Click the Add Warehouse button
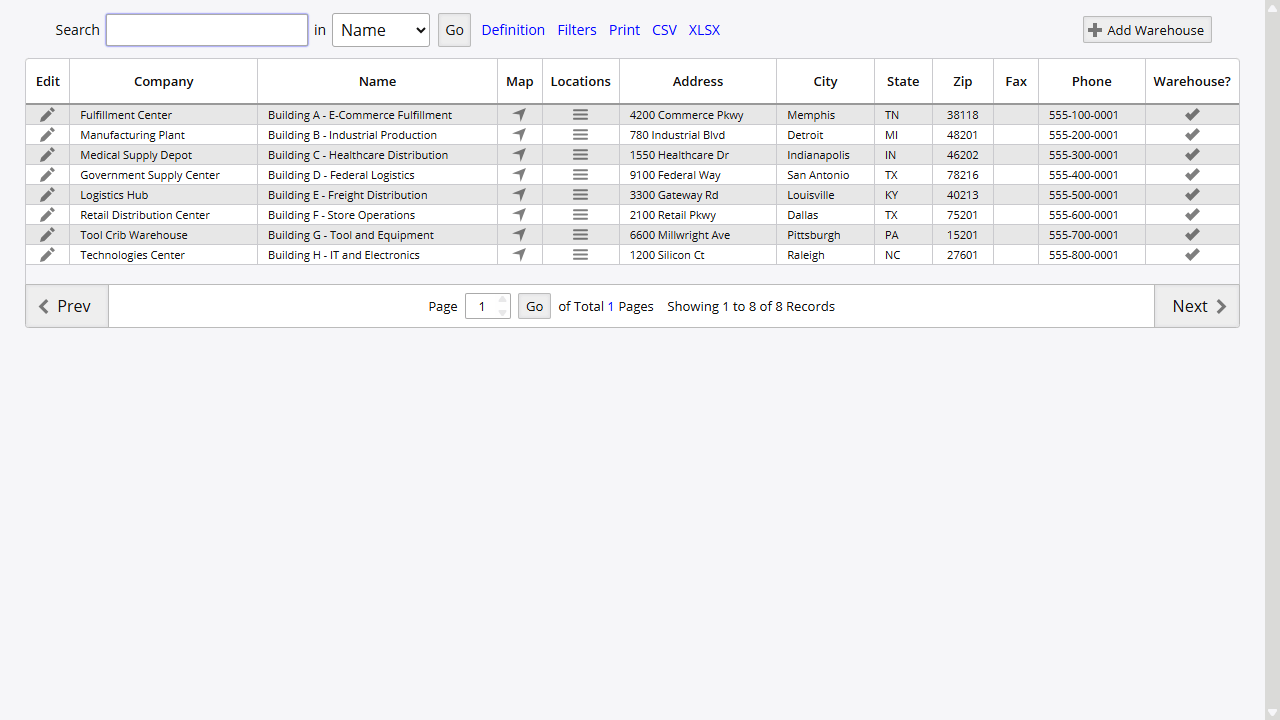 pos(1146,29)
